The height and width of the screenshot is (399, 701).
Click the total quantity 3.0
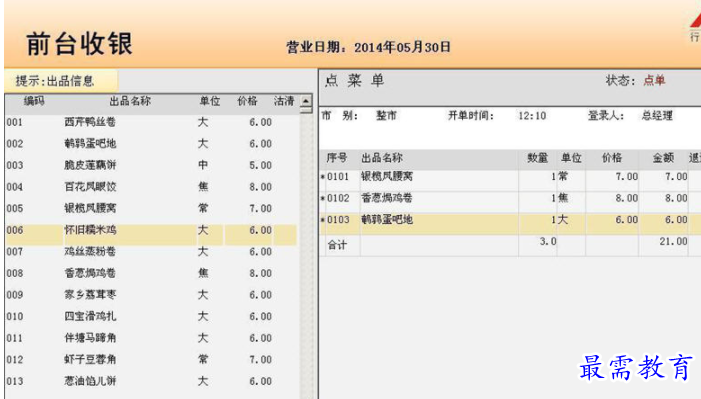pyautogui.click(x=548, y=242)
